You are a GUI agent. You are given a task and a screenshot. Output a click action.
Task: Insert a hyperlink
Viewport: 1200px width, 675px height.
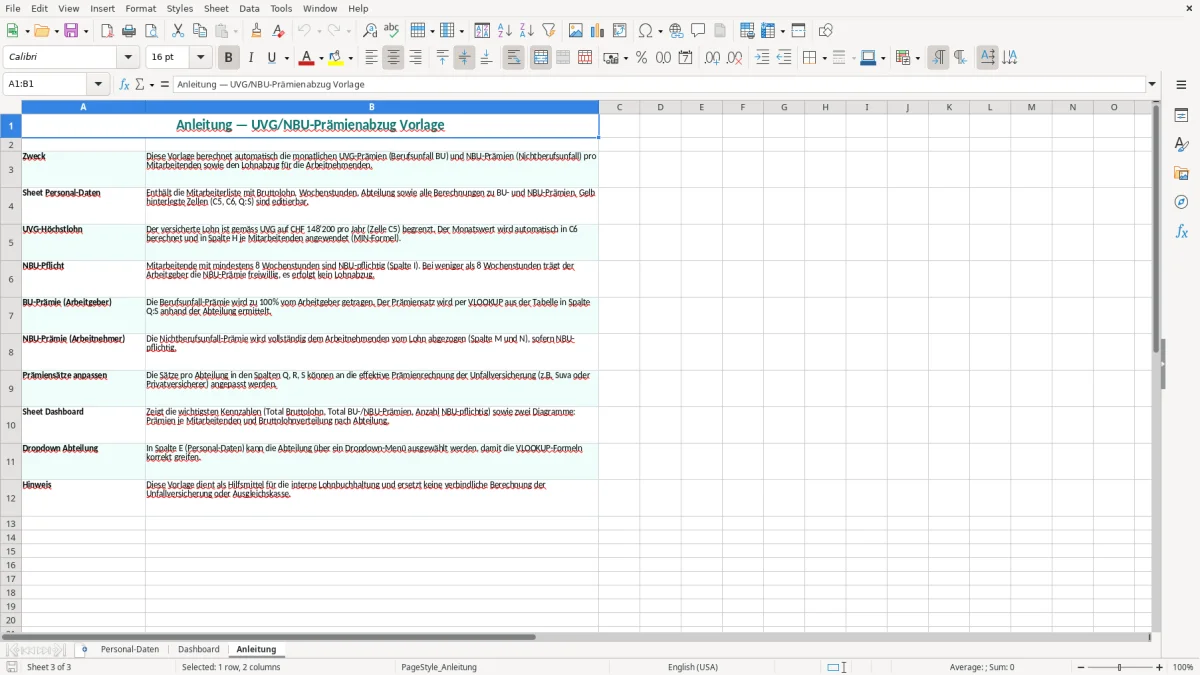[x=676, y=31]
